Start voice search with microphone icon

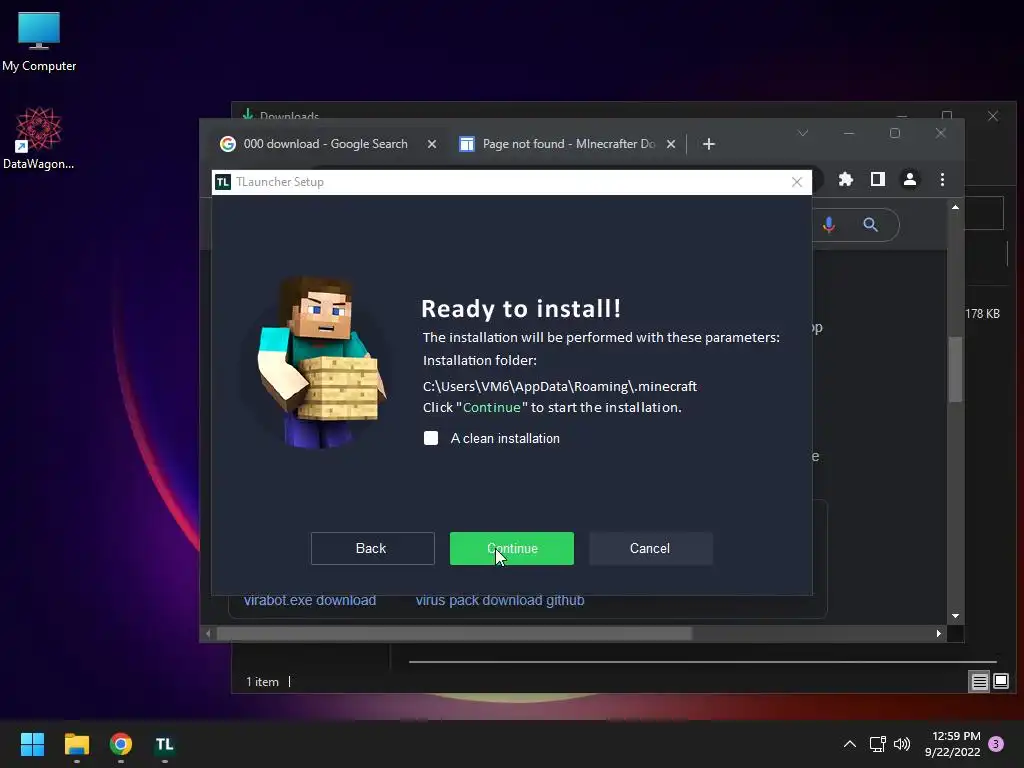coord(829,225)
